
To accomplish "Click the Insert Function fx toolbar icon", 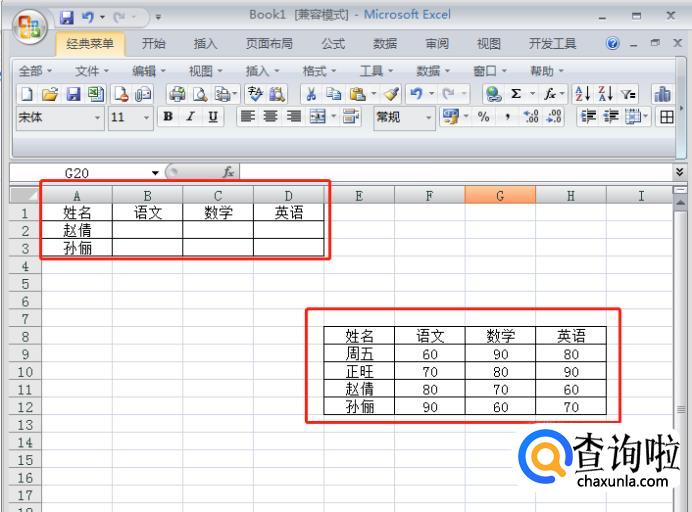I will point(549,94).
